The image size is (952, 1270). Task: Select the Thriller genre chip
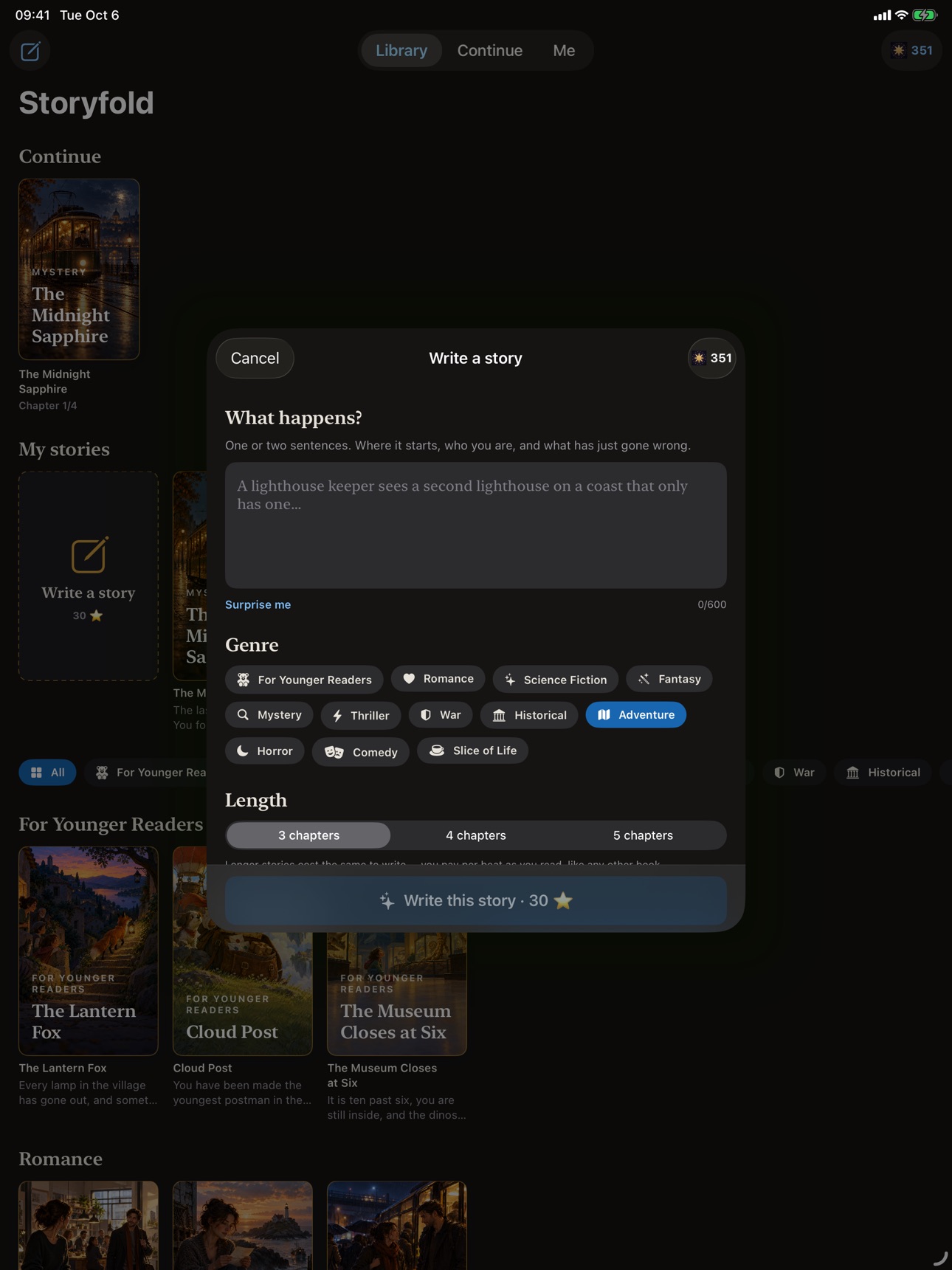[360, 715]
